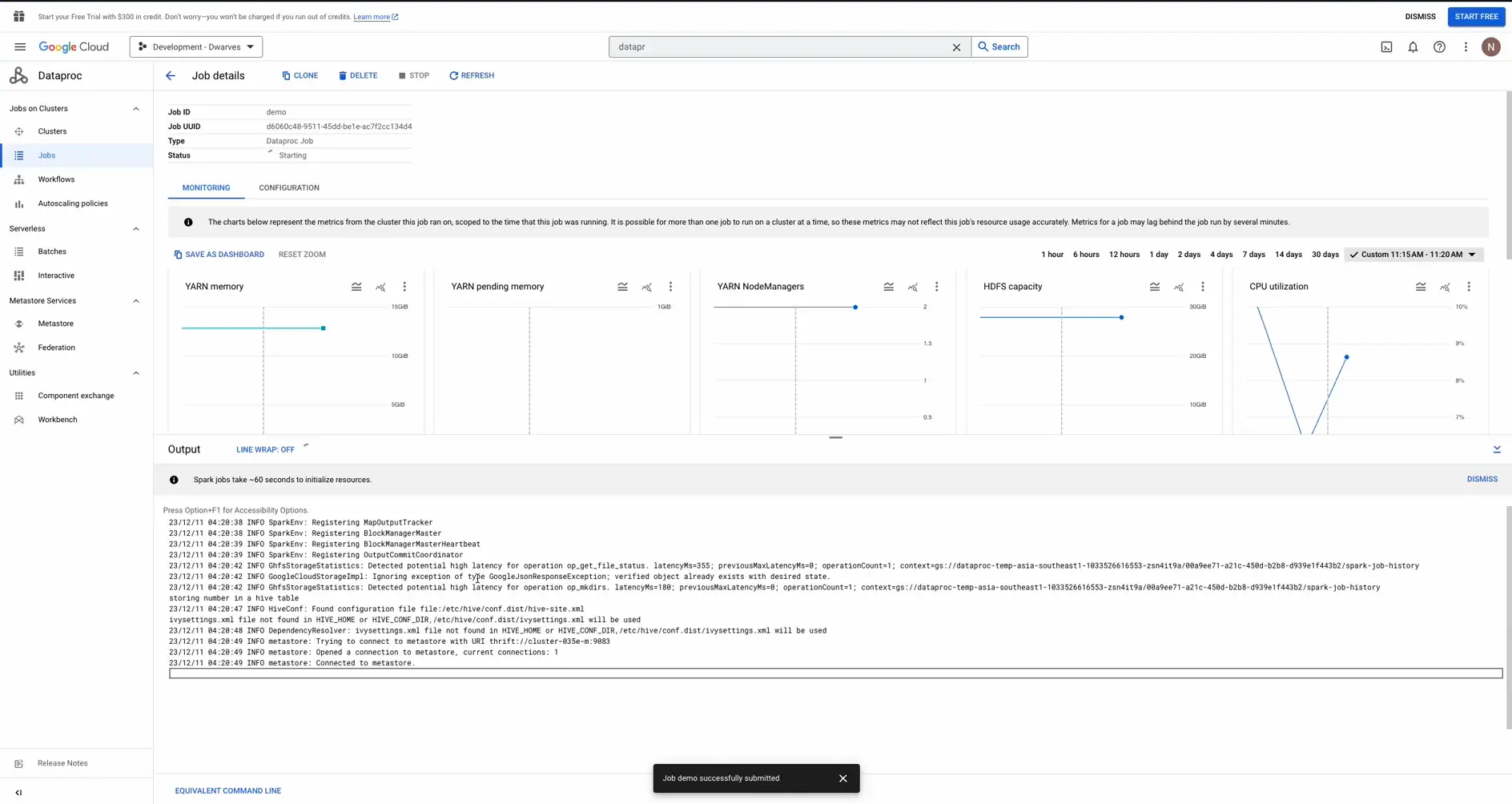The width and height of the screenshot is (1512, 804).
Task: Switch to the Monitoring tab
Action: (206, 188)
